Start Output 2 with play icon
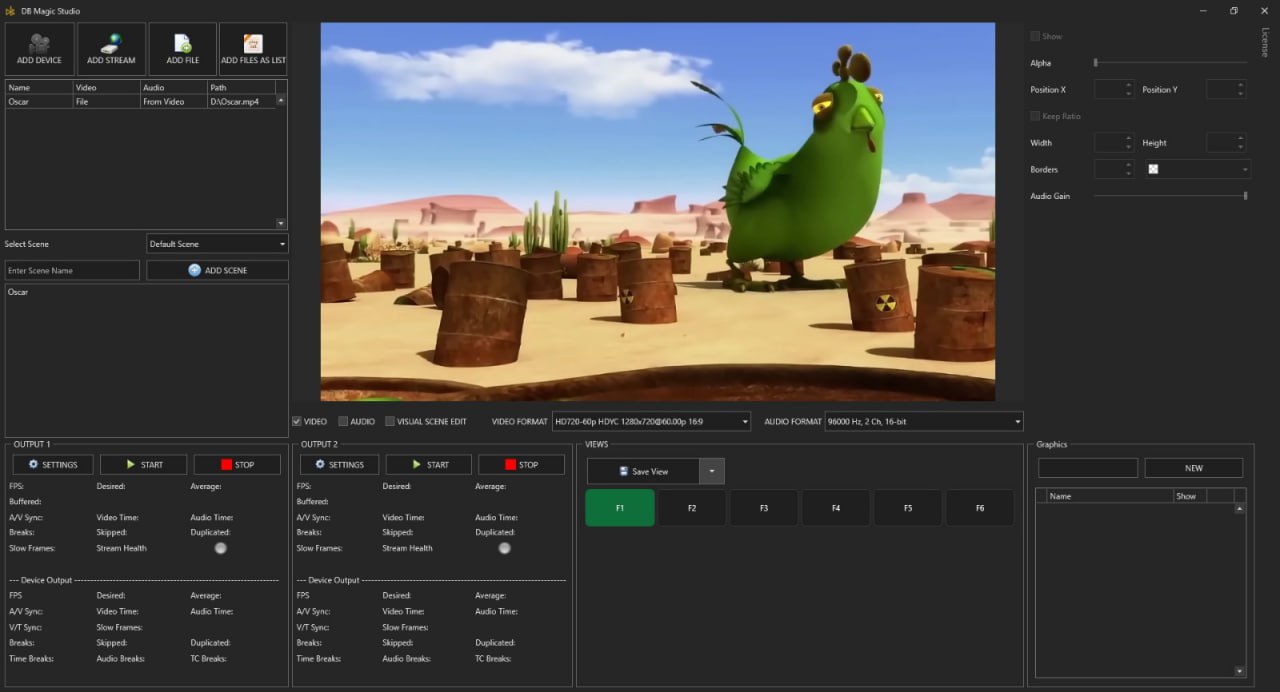Image resolution: width=1280 pixels, height=692 pixels. point(419,465)
